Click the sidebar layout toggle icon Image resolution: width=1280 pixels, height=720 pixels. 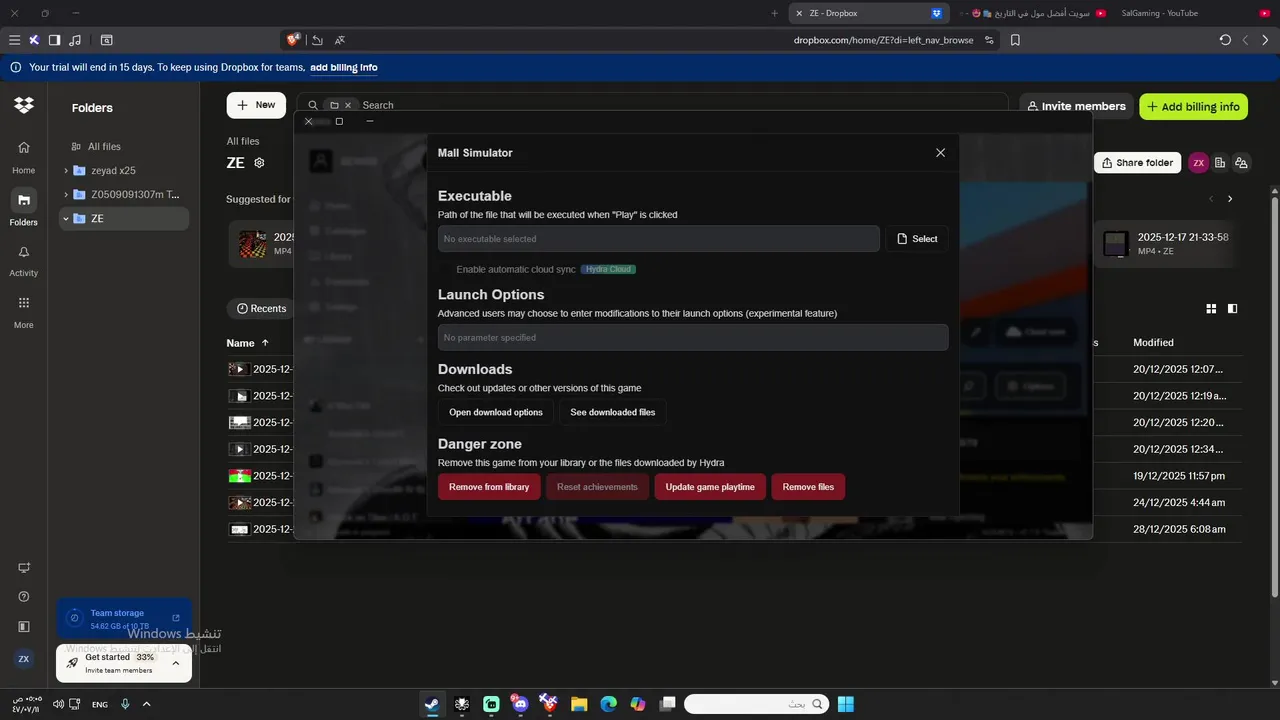24,627
